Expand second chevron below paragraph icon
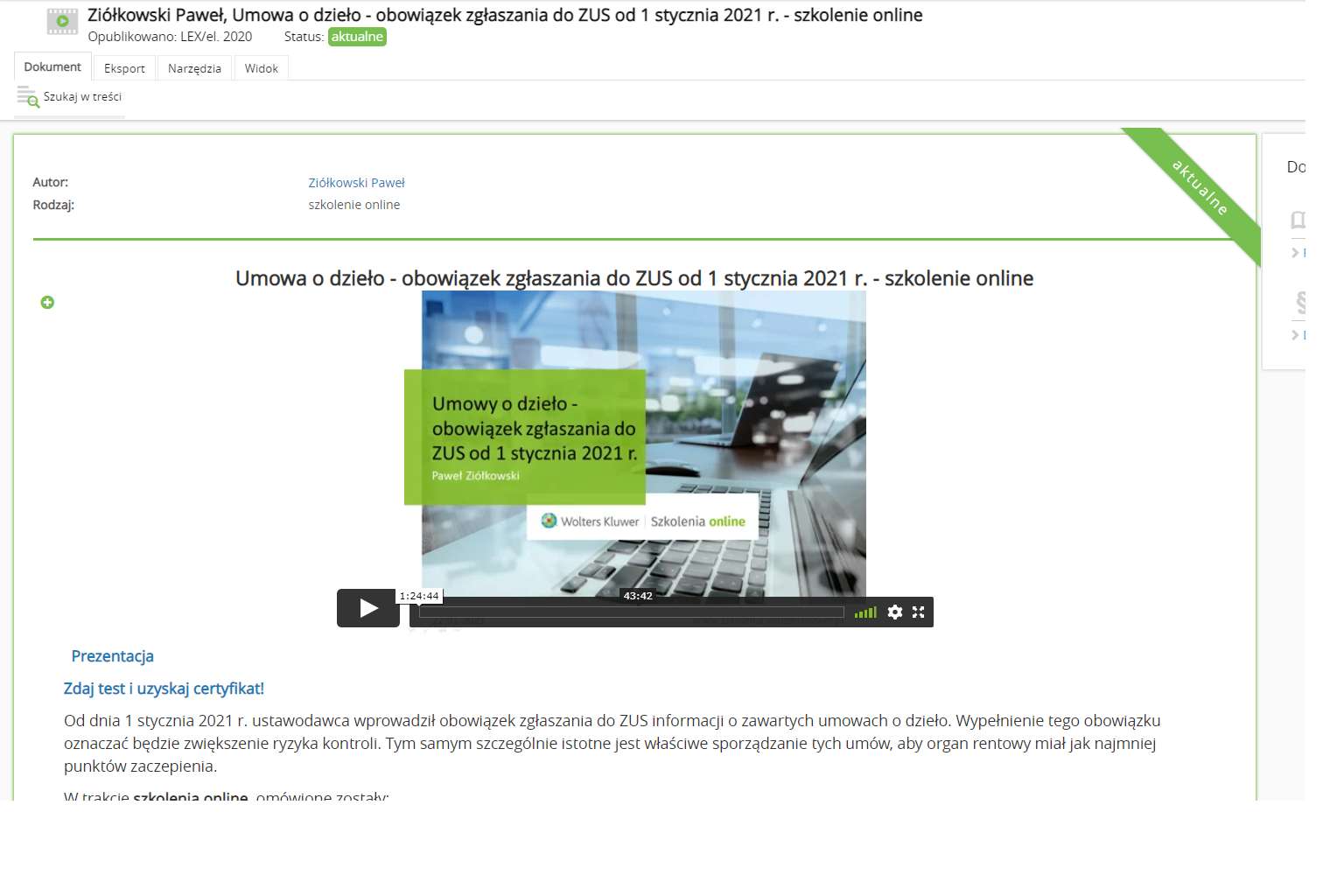The image size is (1344, 896). [x=1295, y=335]
